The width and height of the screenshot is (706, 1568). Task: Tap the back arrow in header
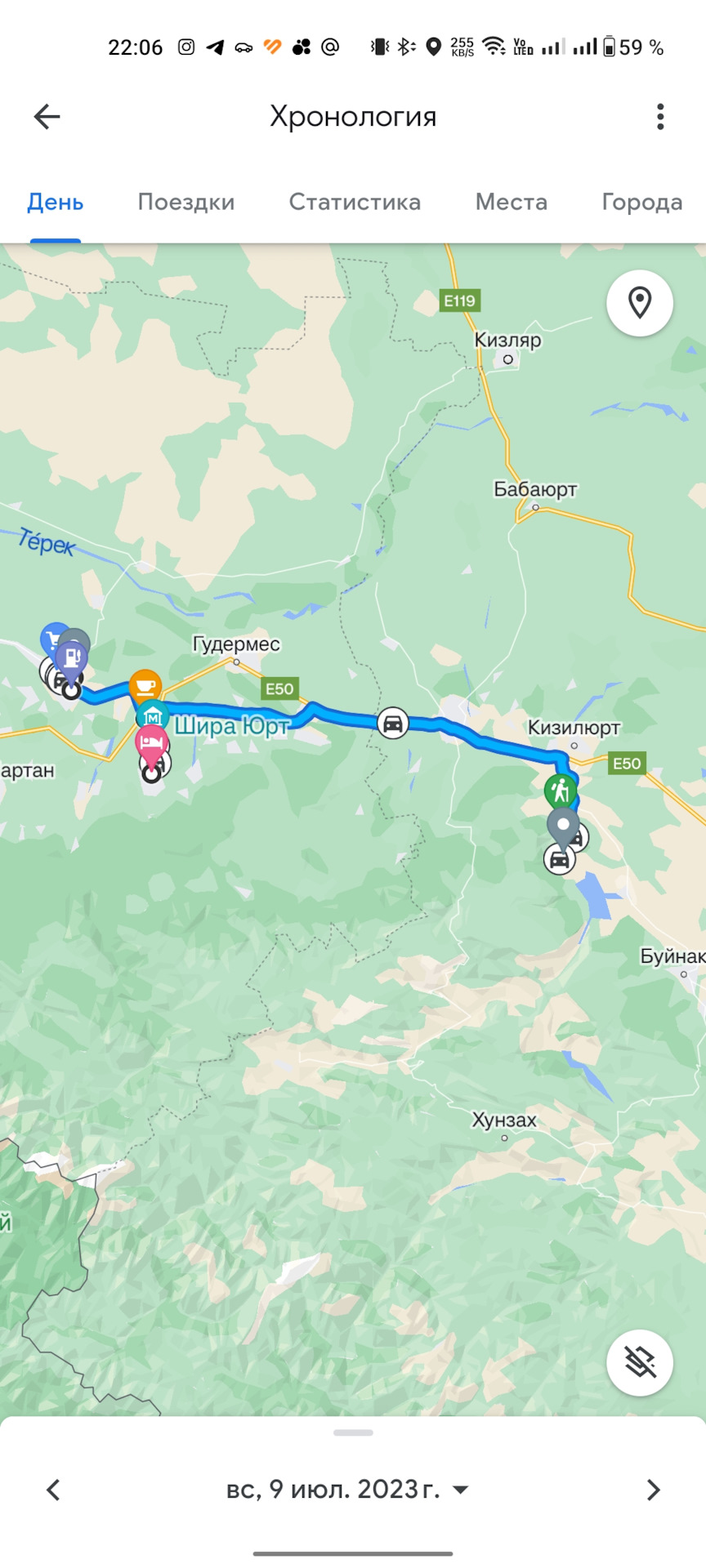[x=47, y=117]
